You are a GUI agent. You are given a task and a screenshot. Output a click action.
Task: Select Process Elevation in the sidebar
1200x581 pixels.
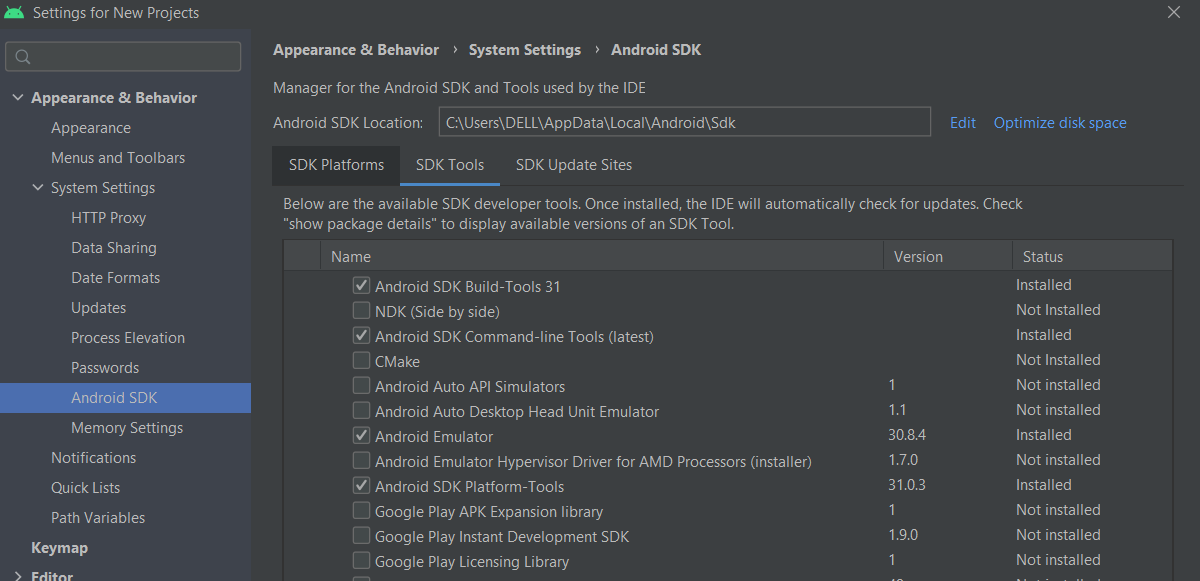[128, 338]
